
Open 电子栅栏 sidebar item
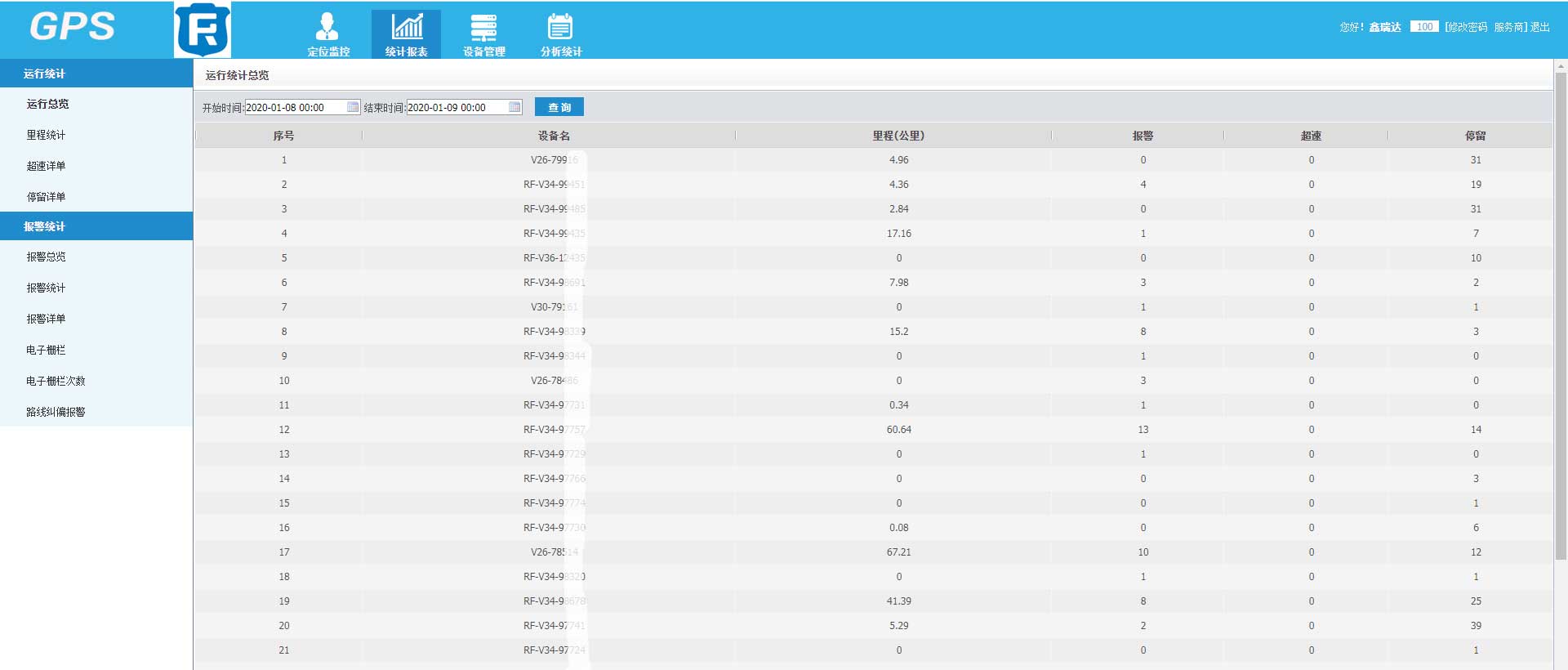click(x=46, y=350)
